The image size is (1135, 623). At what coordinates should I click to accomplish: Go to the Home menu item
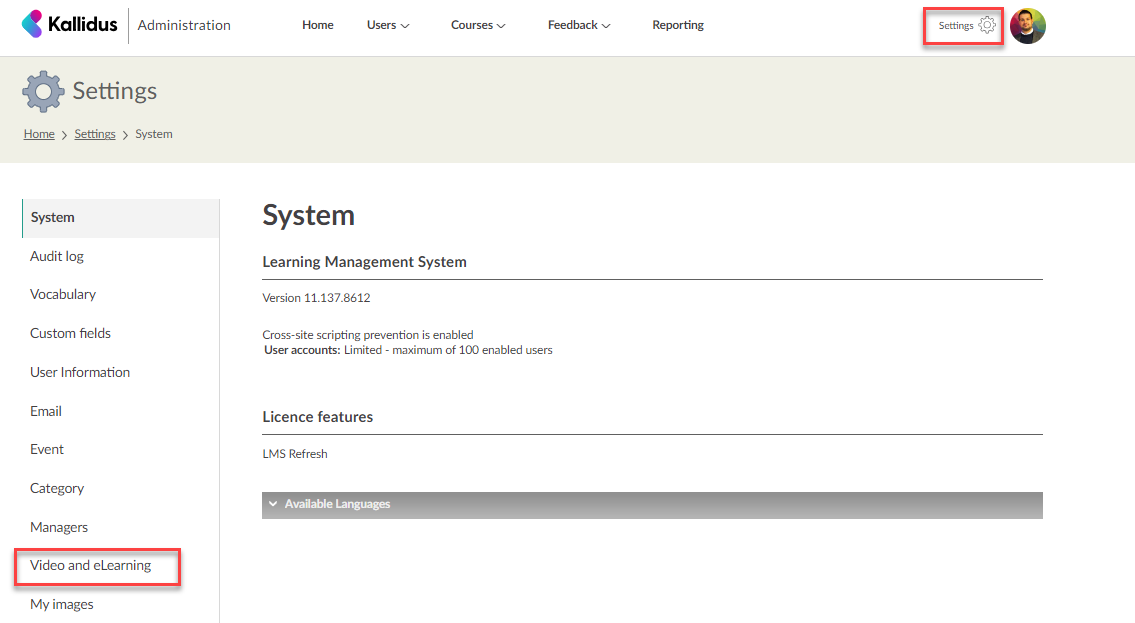pos(318,25)
